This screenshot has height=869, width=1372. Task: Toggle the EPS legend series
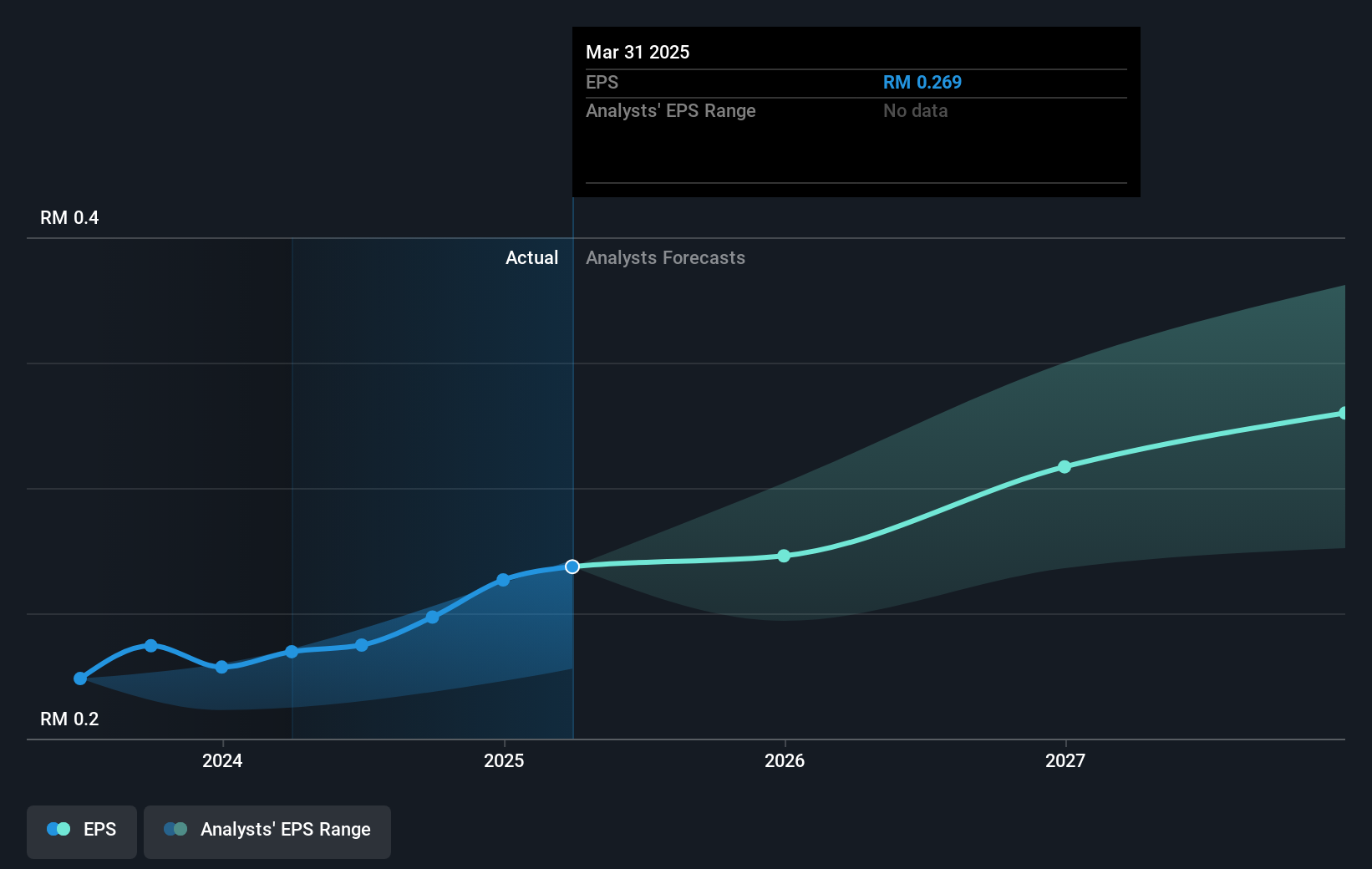tap(82, 831)
